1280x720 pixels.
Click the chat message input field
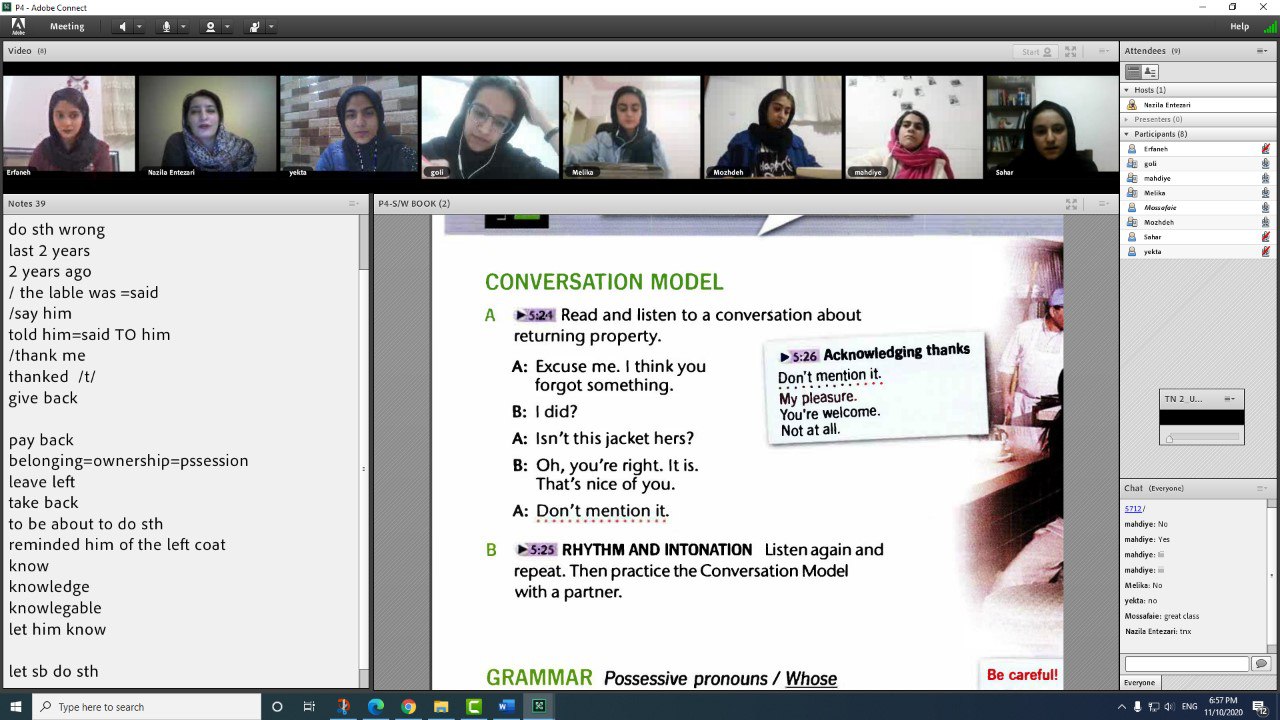click(1186, 664)
